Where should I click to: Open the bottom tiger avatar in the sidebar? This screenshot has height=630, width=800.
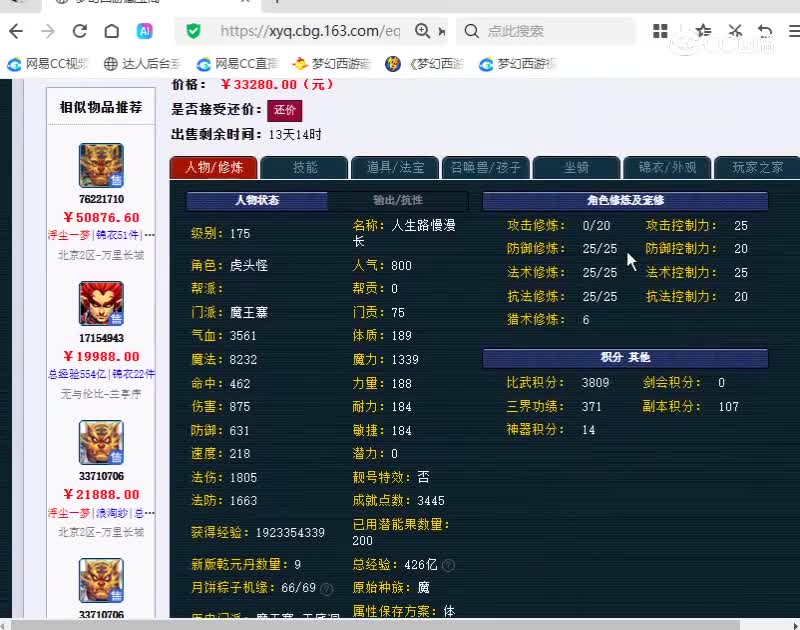pyautogui.click(x=101, y=581)
